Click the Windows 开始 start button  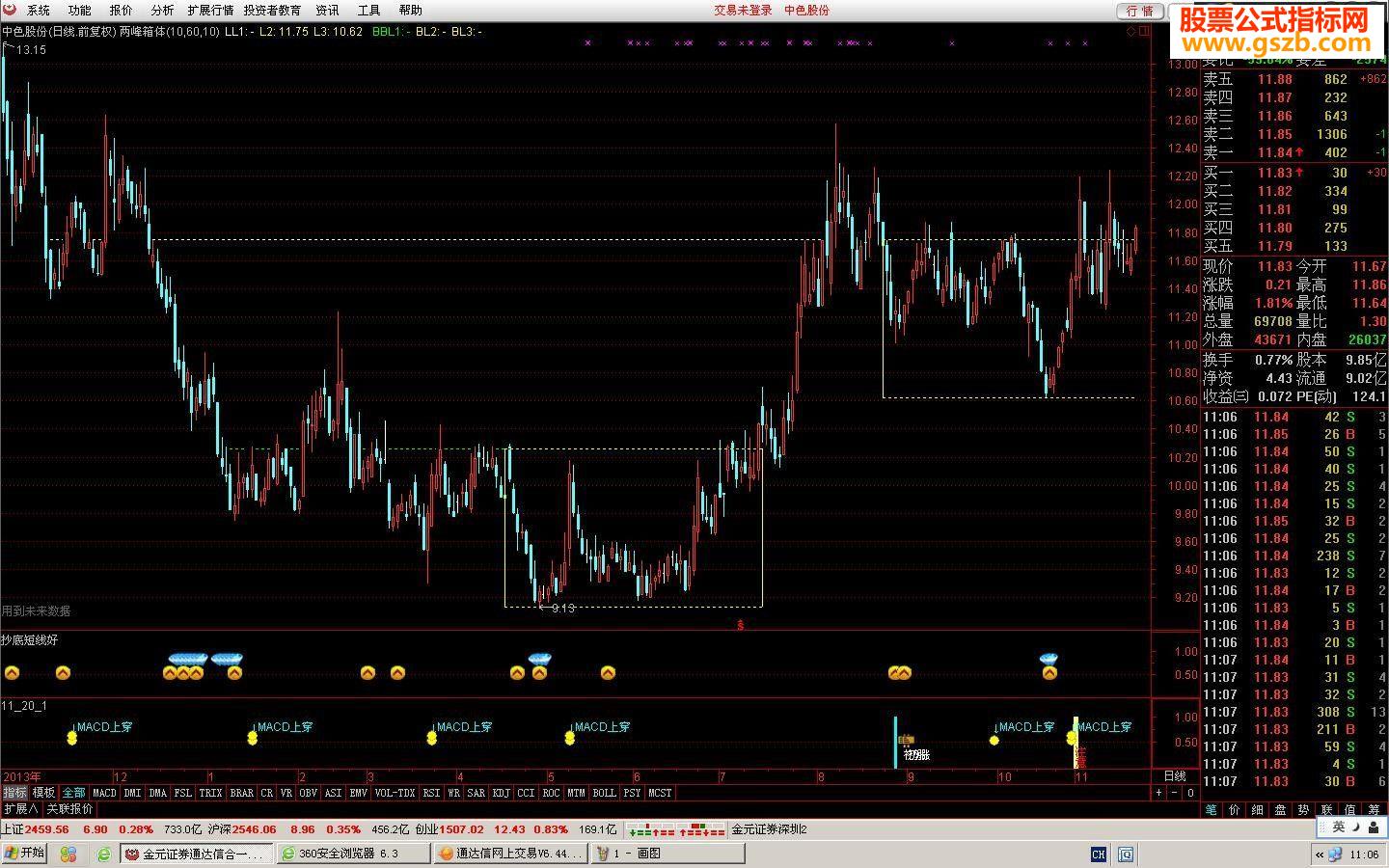(x=24, y=854)
